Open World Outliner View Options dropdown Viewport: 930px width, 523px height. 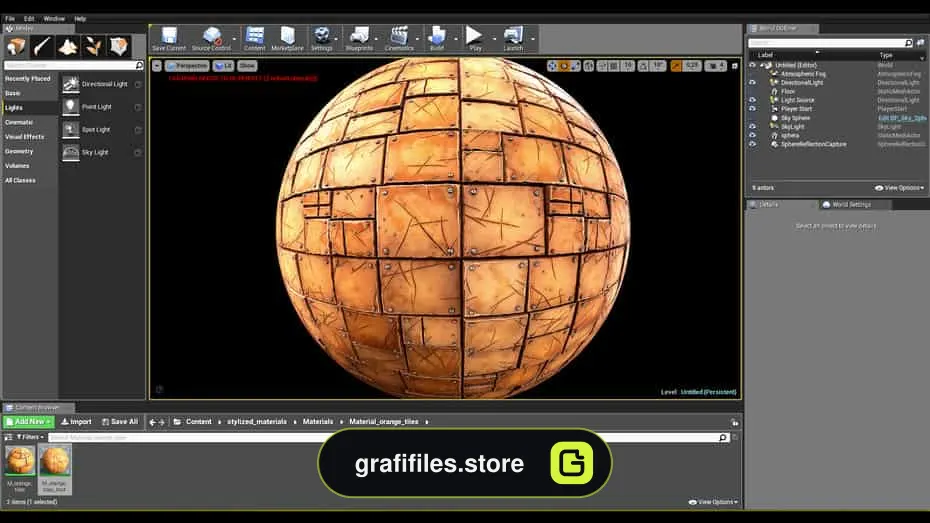click(900, 188)
